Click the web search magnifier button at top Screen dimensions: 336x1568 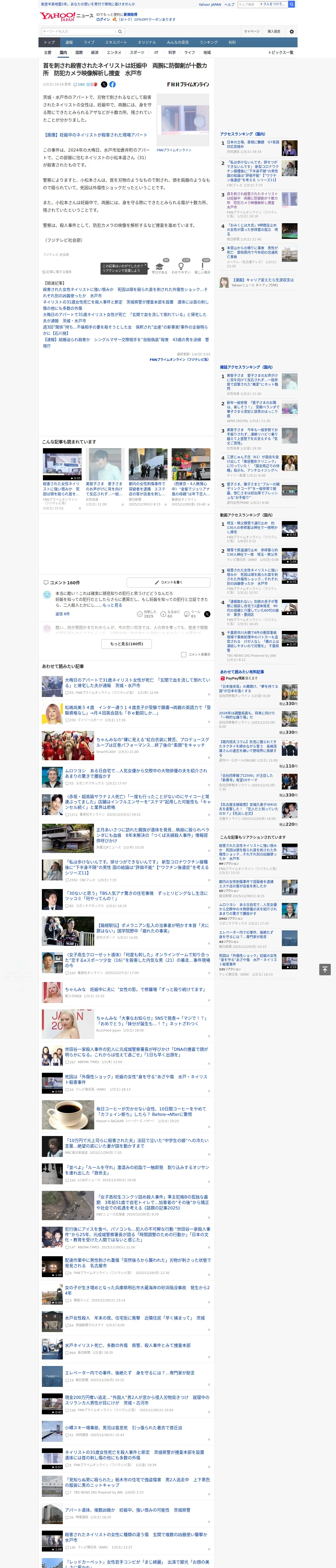[292, 4]
